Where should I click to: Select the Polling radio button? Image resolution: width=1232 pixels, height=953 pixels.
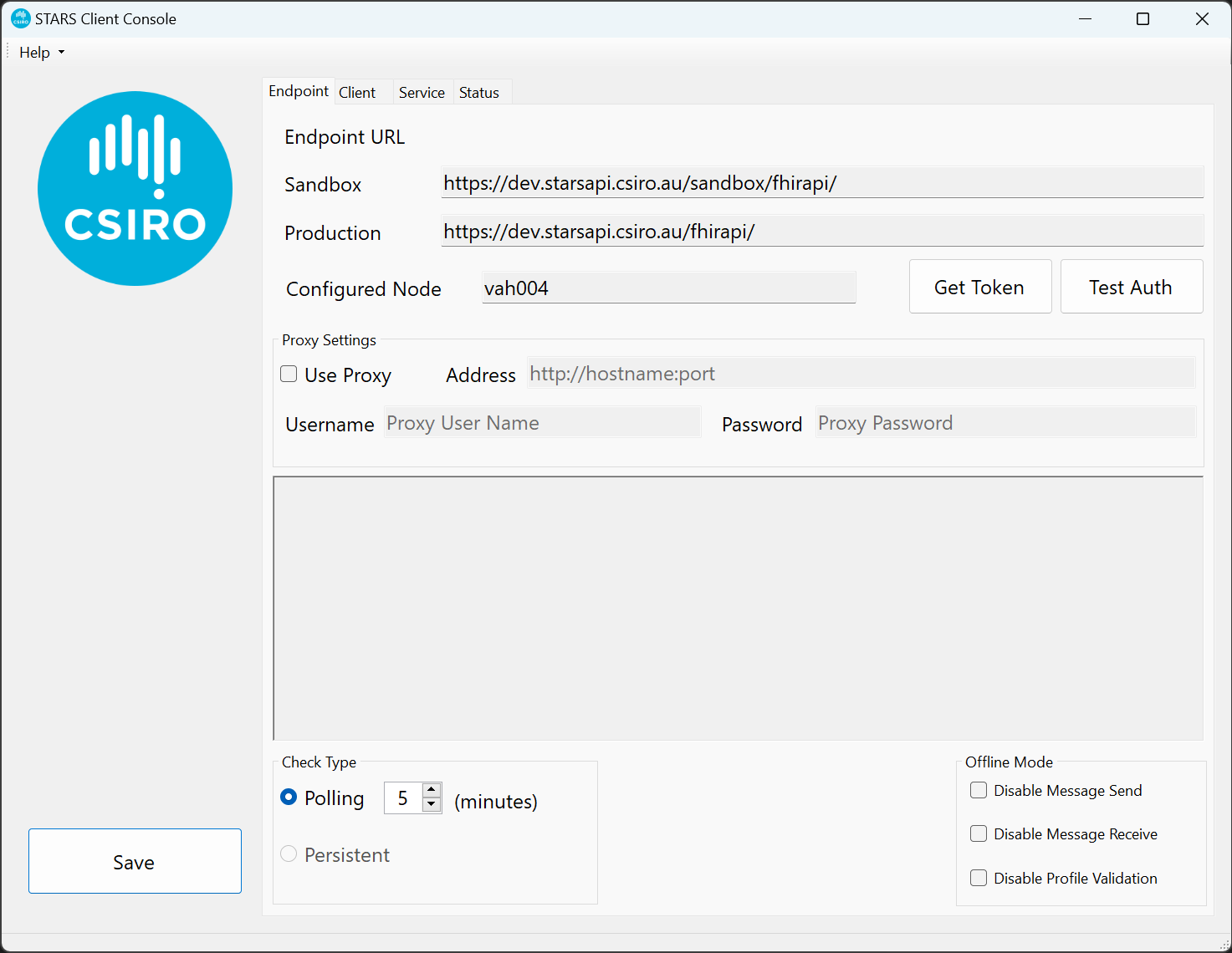point(288,798)
